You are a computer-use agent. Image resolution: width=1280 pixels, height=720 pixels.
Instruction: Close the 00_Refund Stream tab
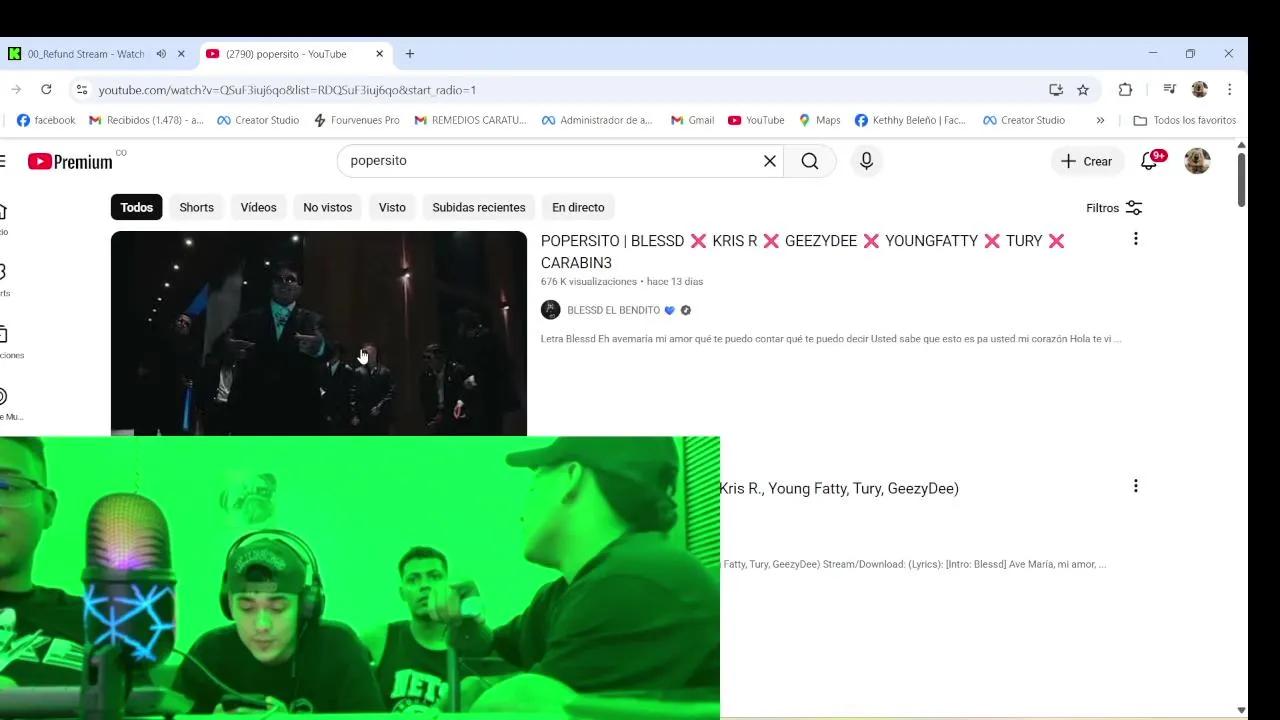click(181, 54)
